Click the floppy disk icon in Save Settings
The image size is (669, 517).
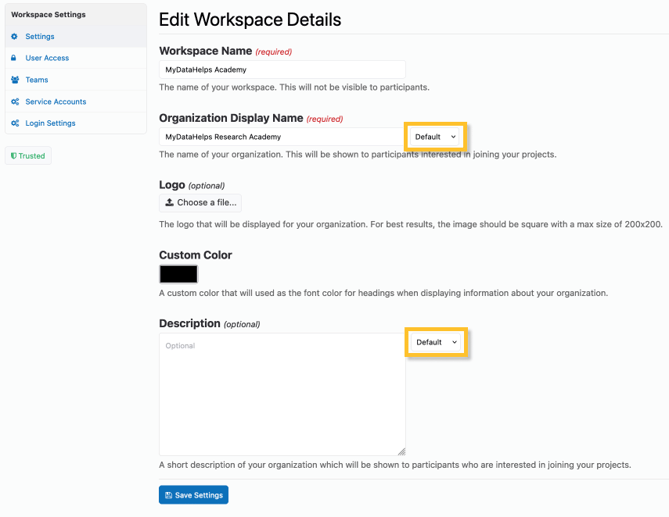pyautogui.click(x=169, y=495)
